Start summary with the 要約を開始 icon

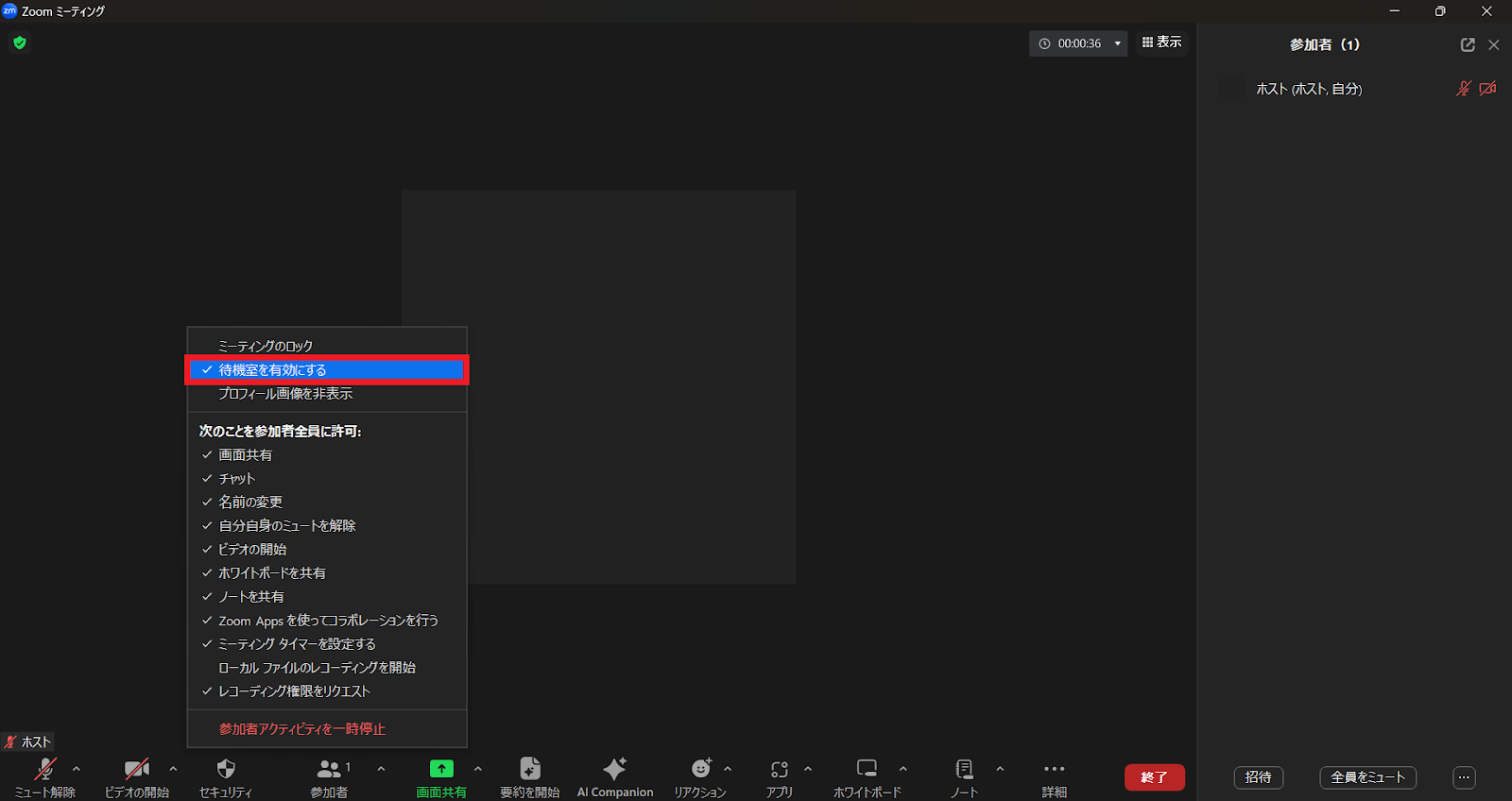pyautogui.click(x=530, y=769)
